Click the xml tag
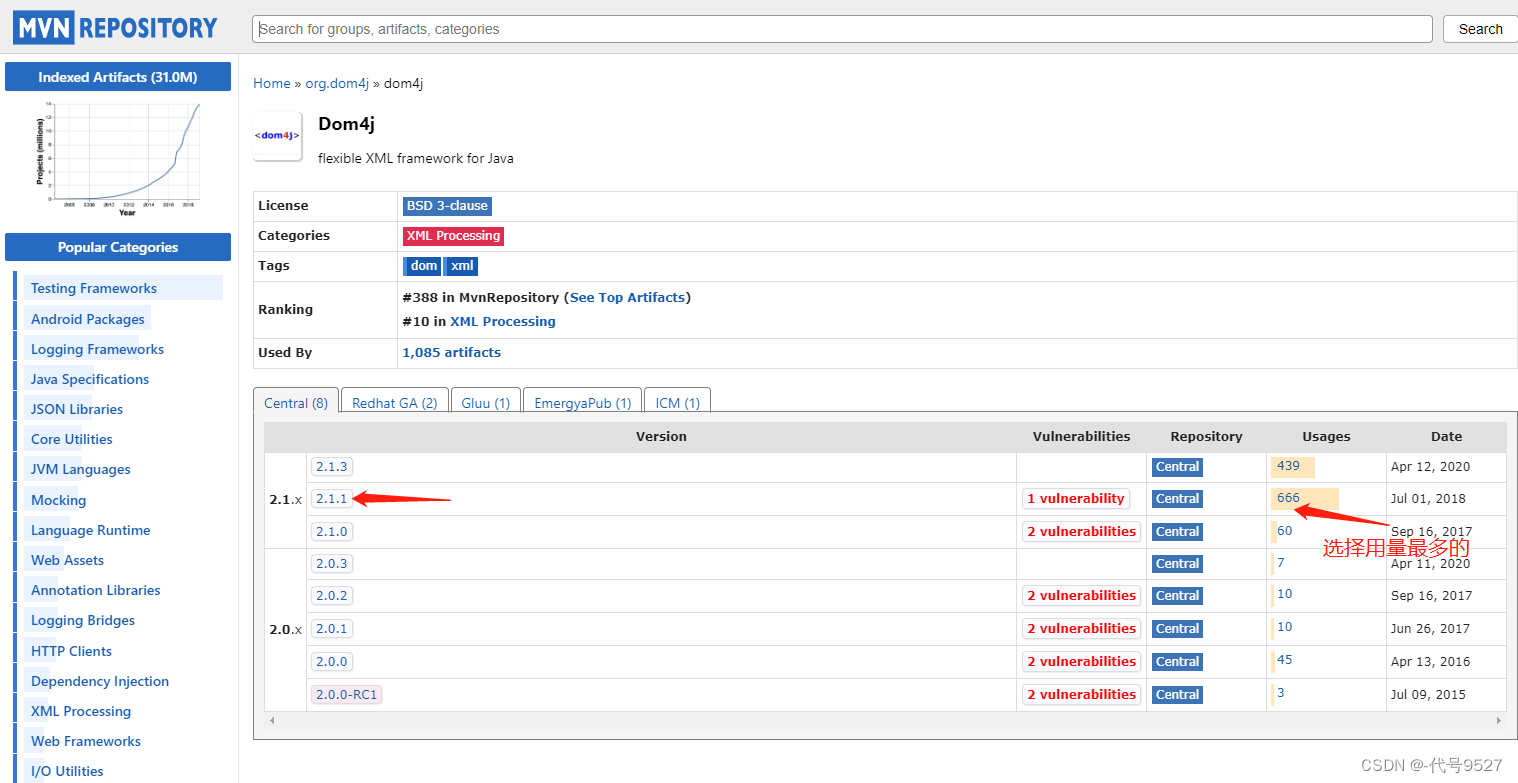Image resolution: width=1518 pixels, height=783 pixels. pyautogui.click(x=461, y=266)
